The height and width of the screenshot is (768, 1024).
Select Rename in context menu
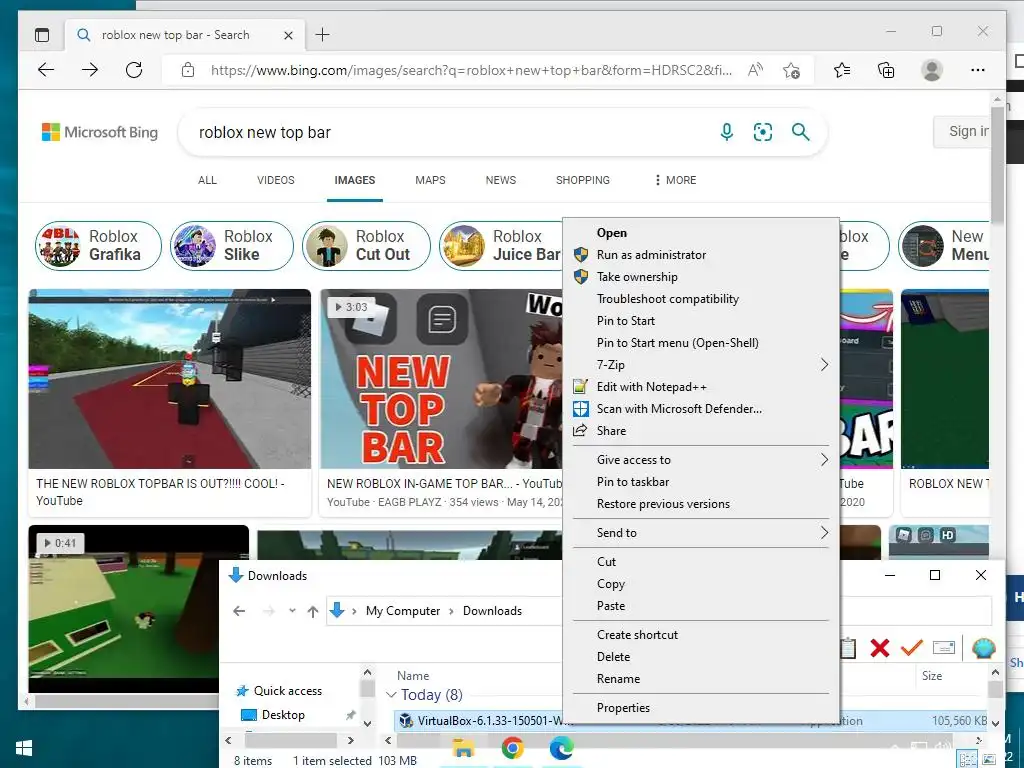pos(701,679)
